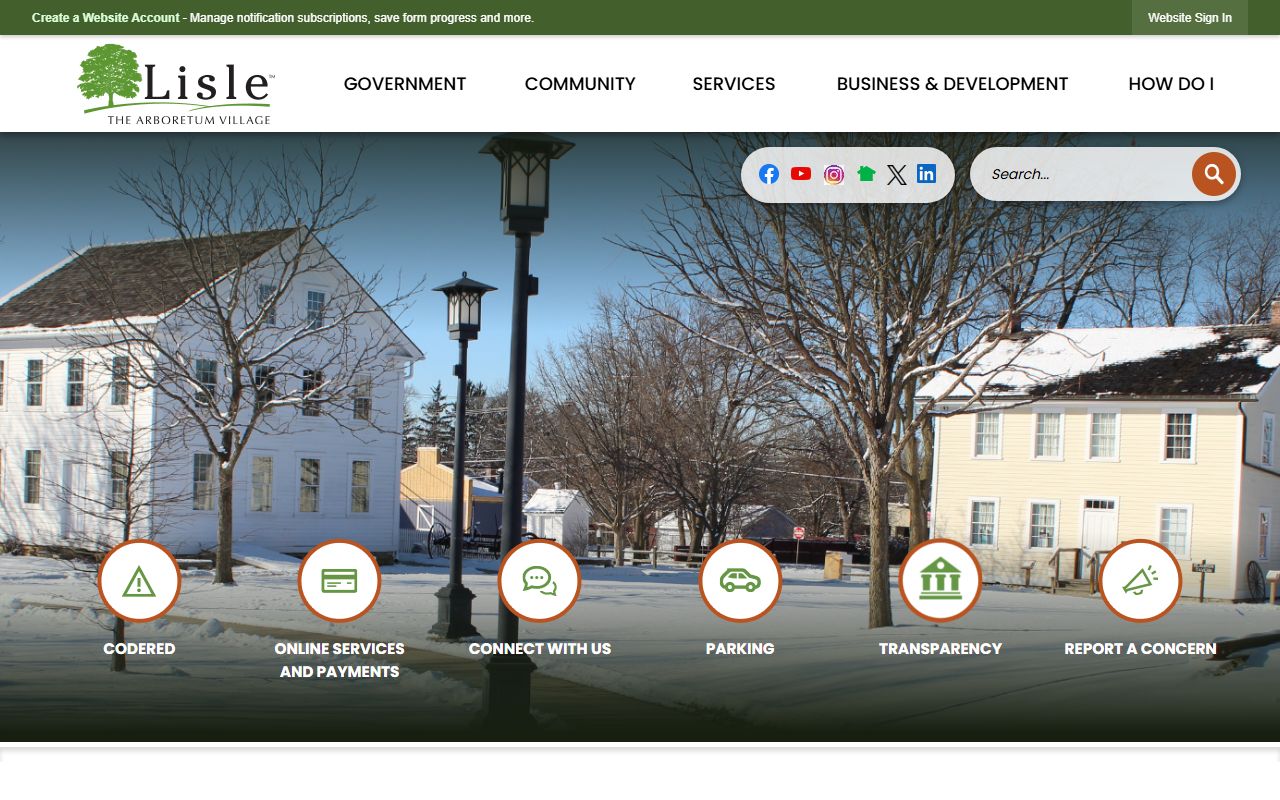Screen dimensions: 1280x800
Task: Open the Community menu
Action: point(580,84)
